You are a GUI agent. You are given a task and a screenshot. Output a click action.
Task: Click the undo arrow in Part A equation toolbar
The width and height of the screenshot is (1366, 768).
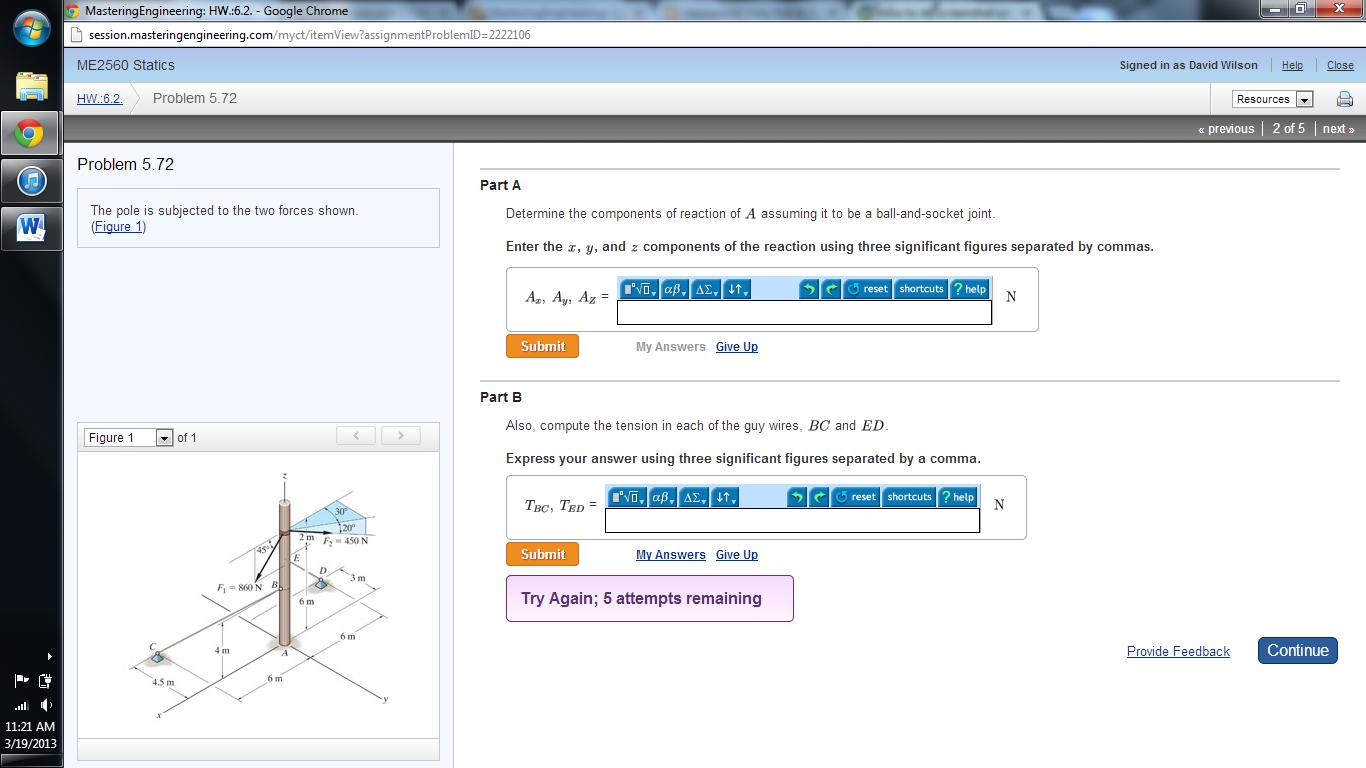pos(809,289)
